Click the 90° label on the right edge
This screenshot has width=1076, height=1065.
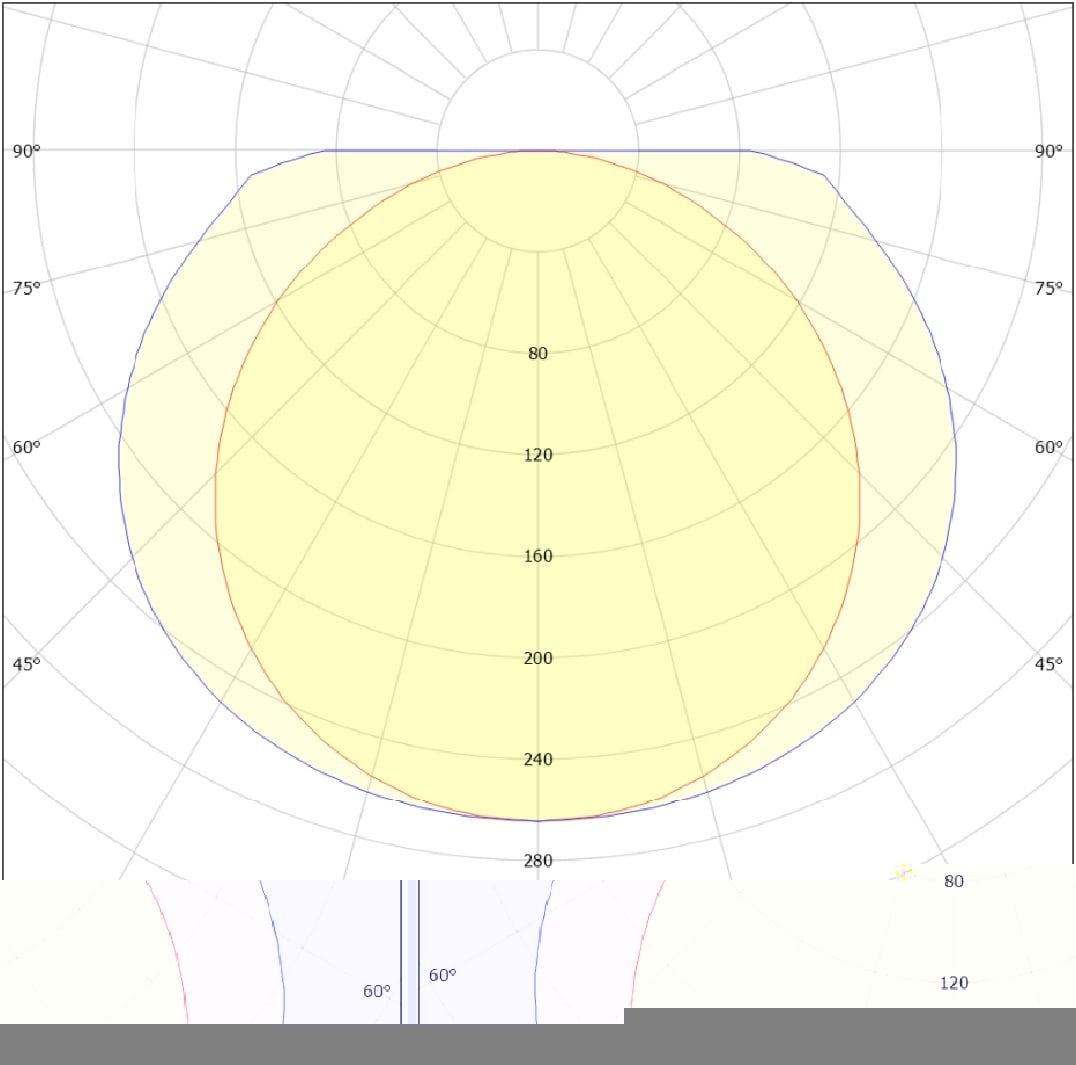coord(1049,151)
